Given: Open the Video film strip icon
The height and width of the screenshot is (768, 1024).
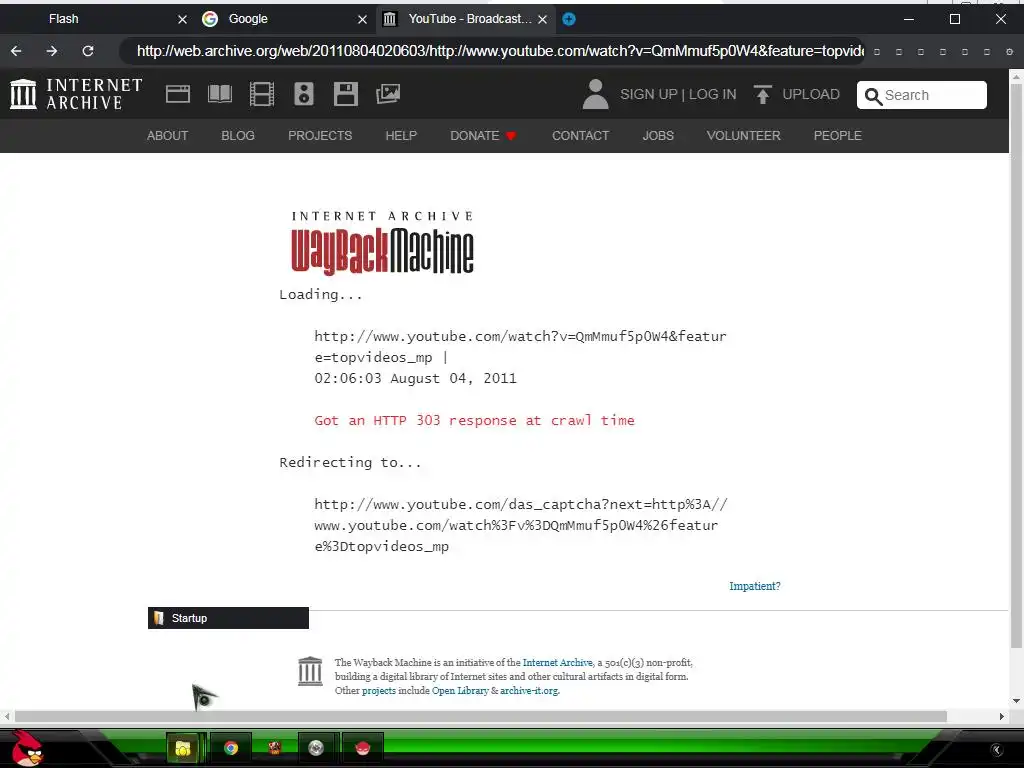Looking at the screenshot, I should pyautogui.click(x=262, y=94).
